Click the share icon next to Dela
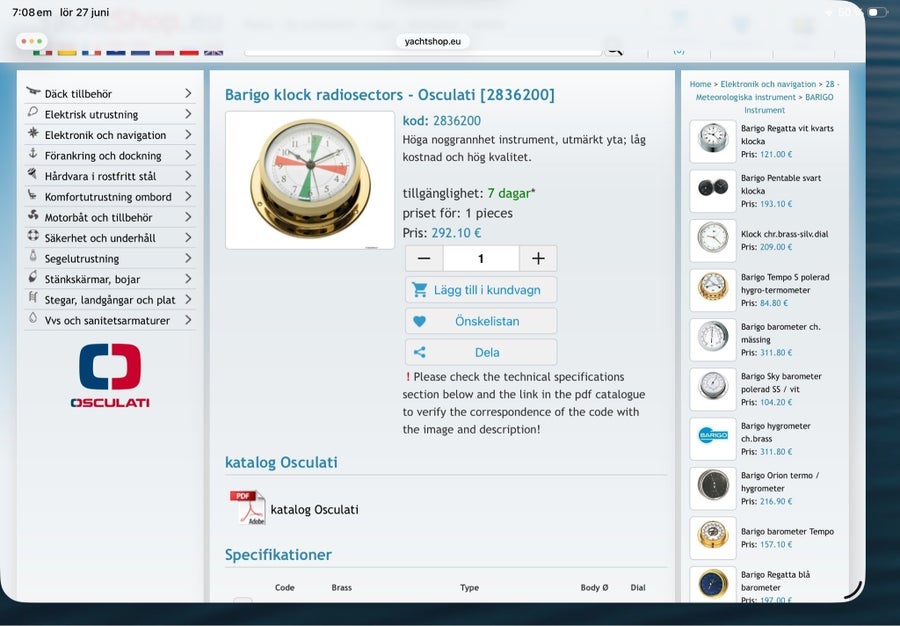 [x=420, y=352]
